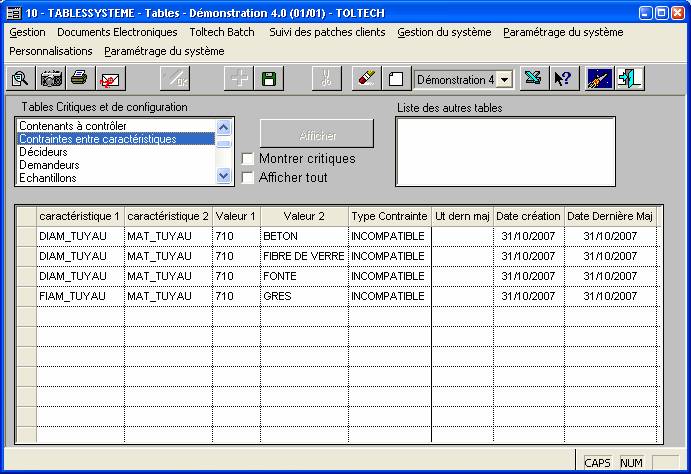Viewport: 691px width, 474px height.
Task: Click the greyed validate OK toolbar icon
Action: [175, 79]
